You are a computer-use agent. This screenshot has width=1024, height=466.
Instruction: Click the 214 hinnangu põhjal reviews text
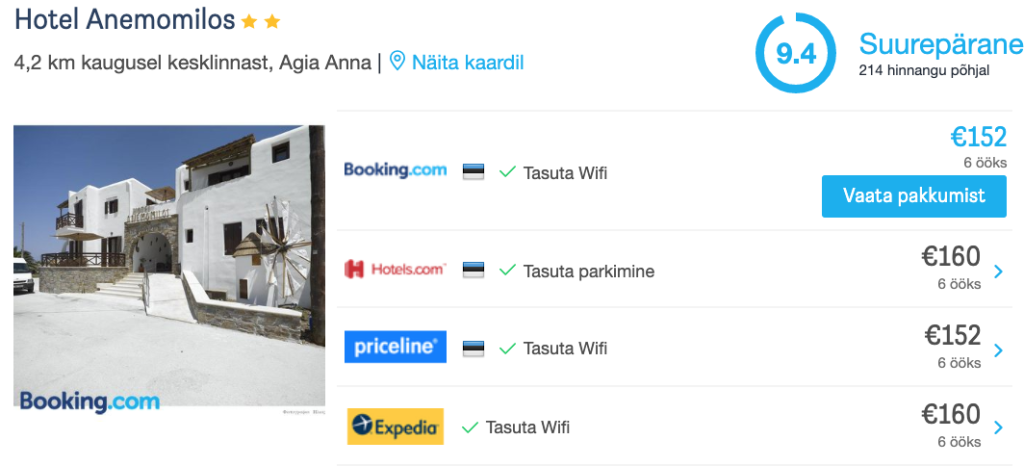click(924, 71)
